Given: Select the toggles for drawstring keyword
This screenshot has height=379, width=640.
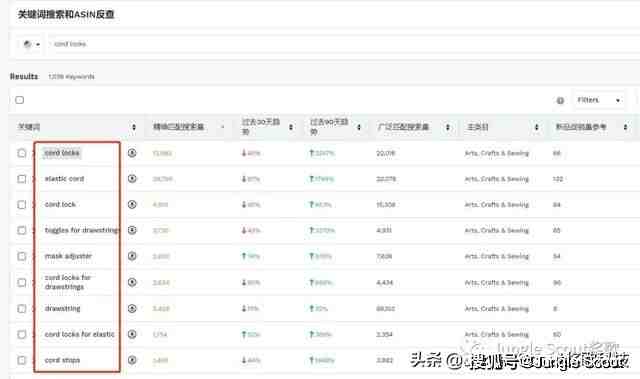Looking at the screenshot, I should (82, 230).
